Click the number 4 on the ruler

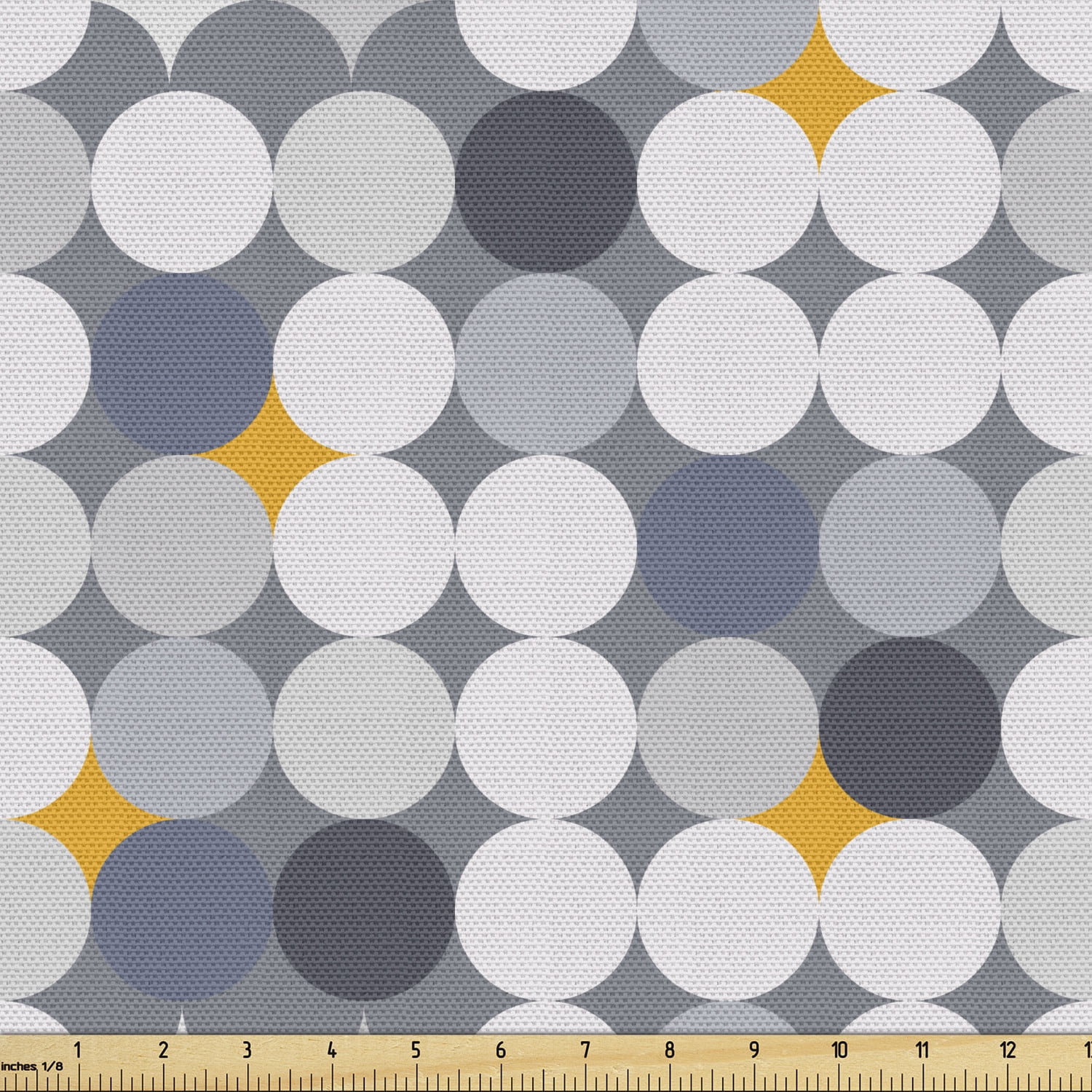tap(331, 1050)
